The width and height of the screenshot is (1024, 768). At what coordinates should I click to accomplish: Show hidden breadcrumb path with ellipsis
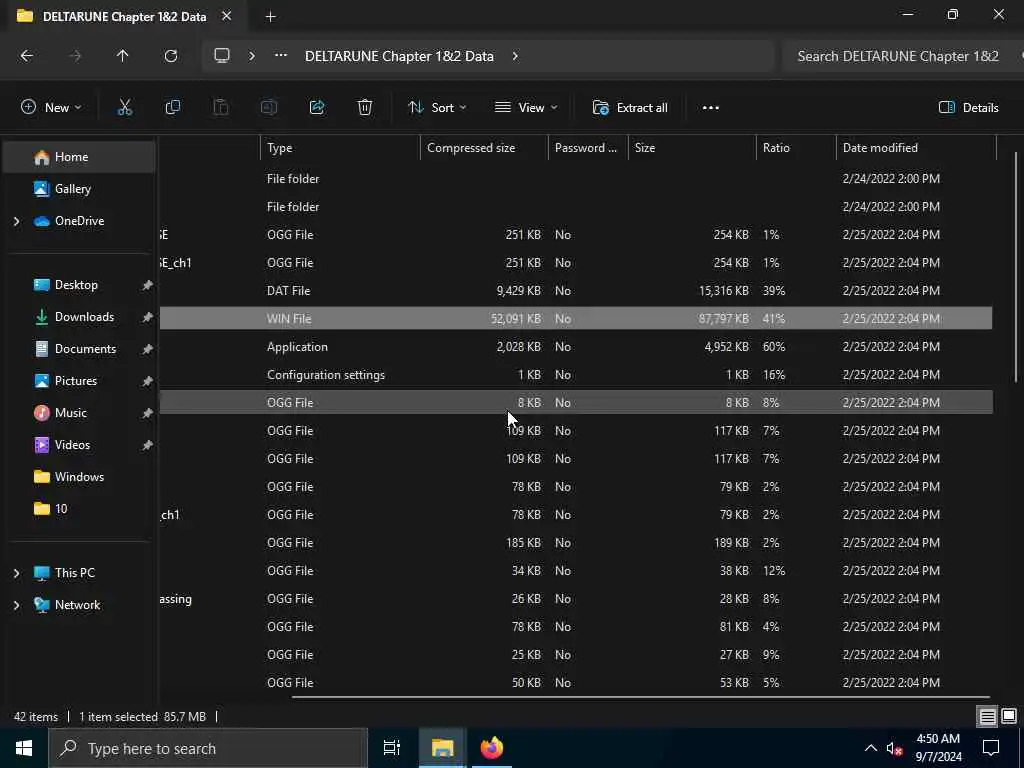tap(281, 56)
